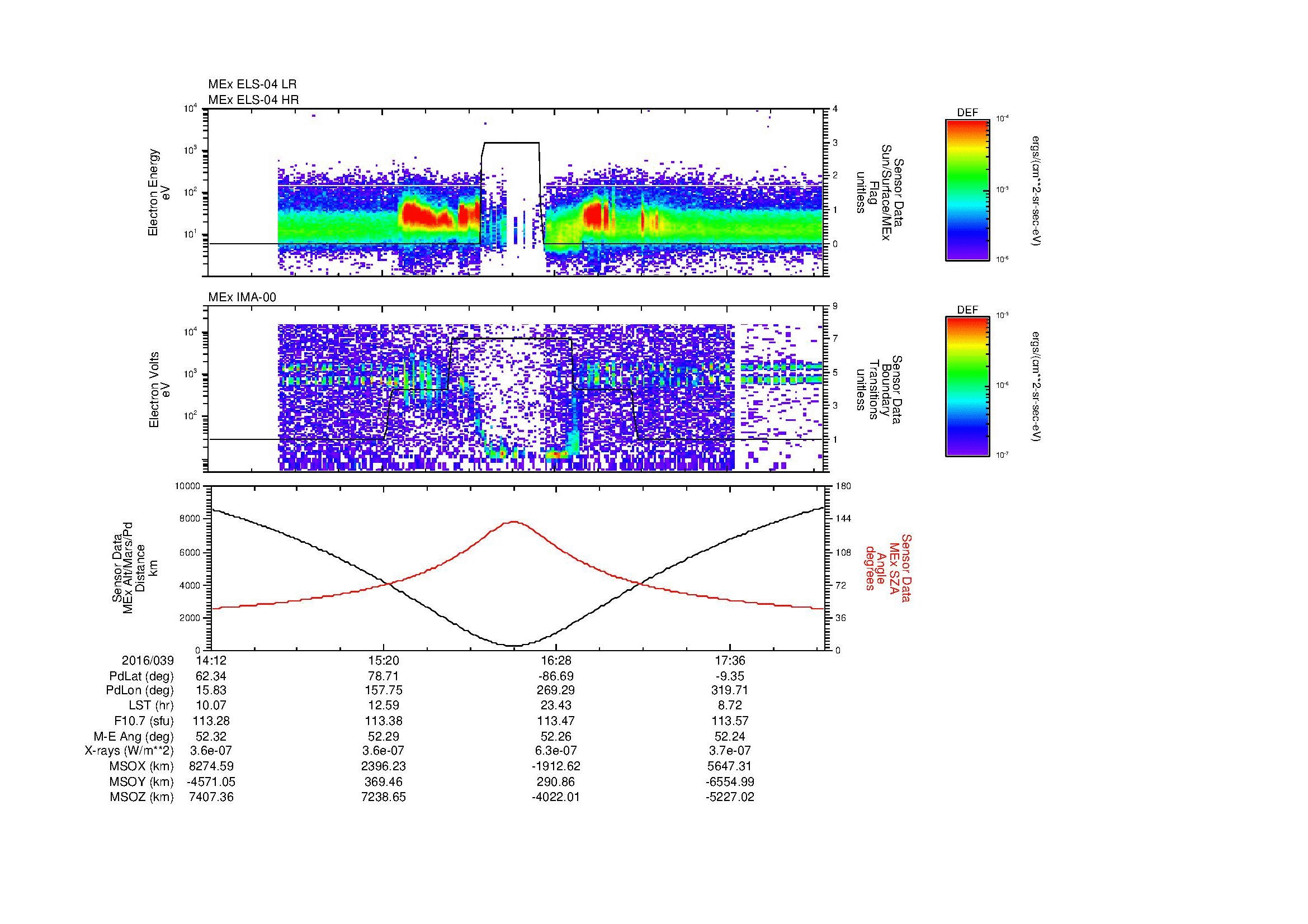Click the '10000' altitude axis tick label
Screen dimensions: 1308x924
187,486
